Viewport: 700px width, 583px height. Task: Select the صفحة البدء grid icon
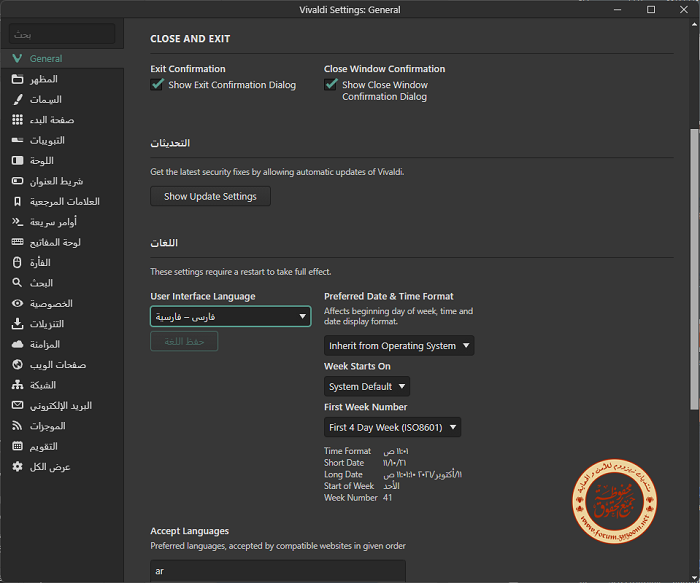[x=17, y=120]
